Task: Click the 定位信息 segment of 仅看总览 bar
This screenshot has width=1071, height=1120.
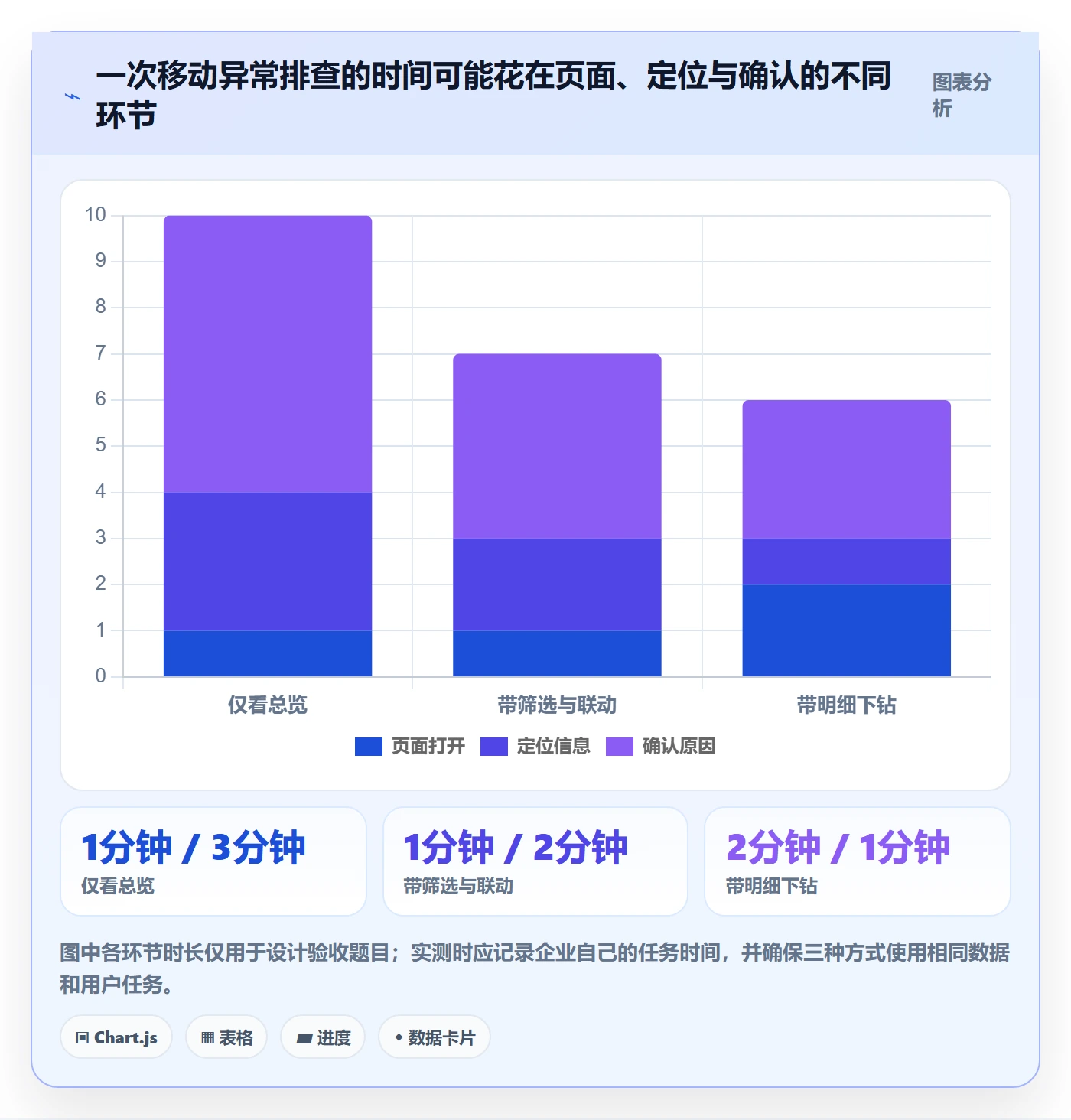Action: click(268, 562)
